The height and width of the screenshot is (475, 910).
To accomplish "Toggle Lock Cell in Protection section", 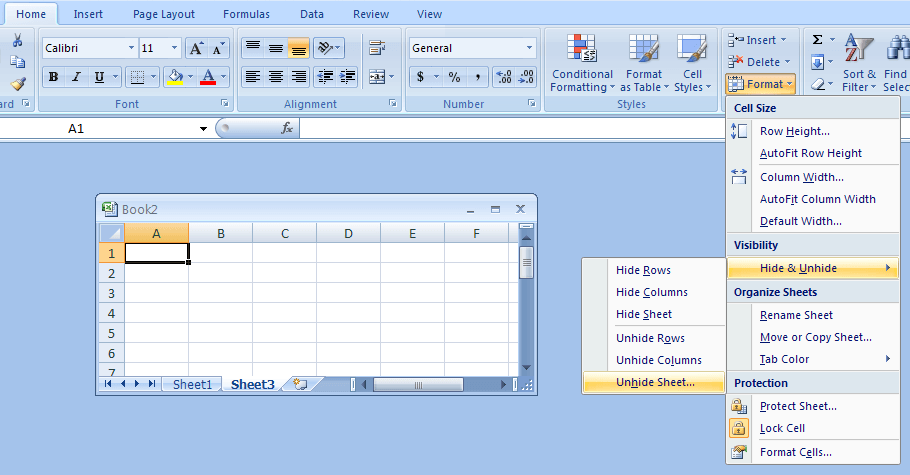I will coord(782,428).
